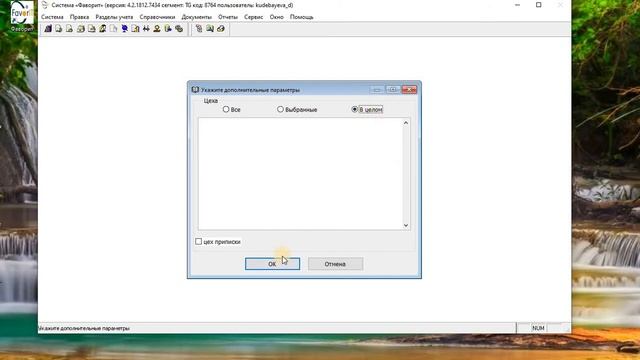Open the 'Отчеты' menu

click(x=228, y=17)
